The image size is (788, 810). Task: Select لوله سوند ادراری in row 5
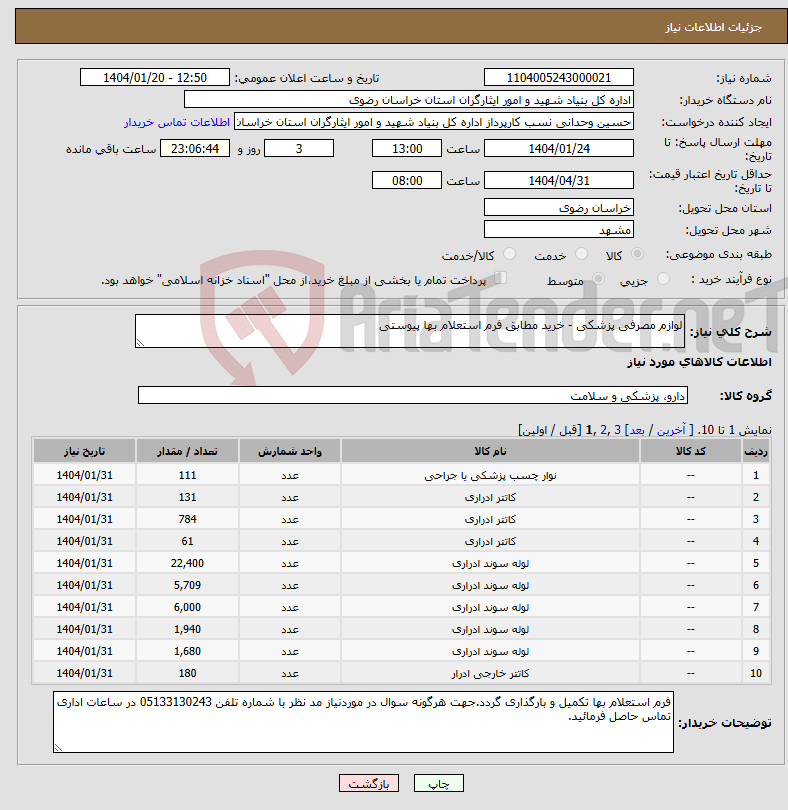490,564
